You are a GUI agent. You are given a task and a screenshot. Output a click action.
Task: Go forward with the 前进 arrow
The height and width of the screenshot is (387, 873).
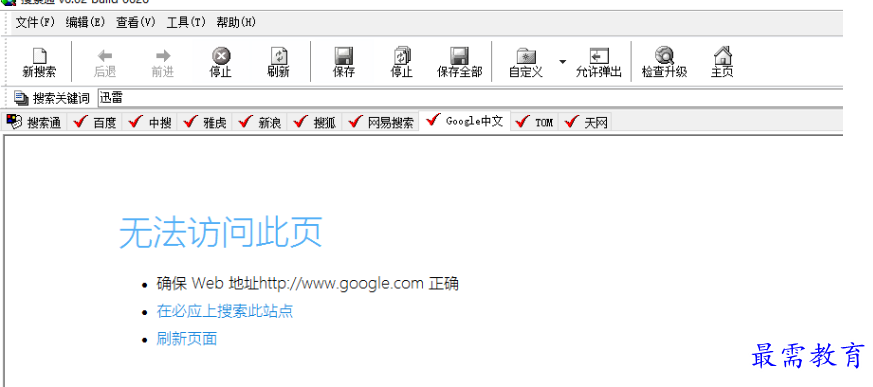pyautogui.click(x=163, y=62)
